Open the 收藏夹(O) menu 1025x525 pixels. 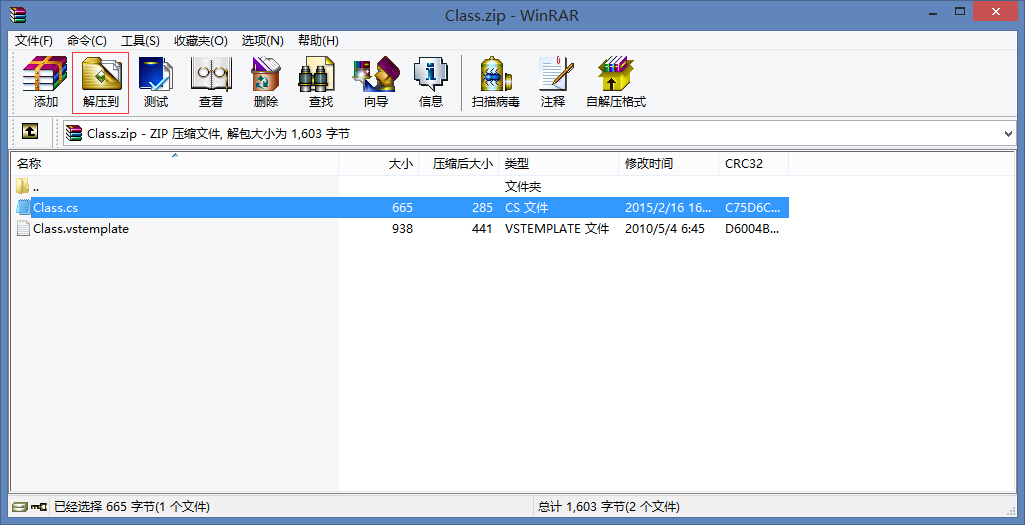point(201,41)
